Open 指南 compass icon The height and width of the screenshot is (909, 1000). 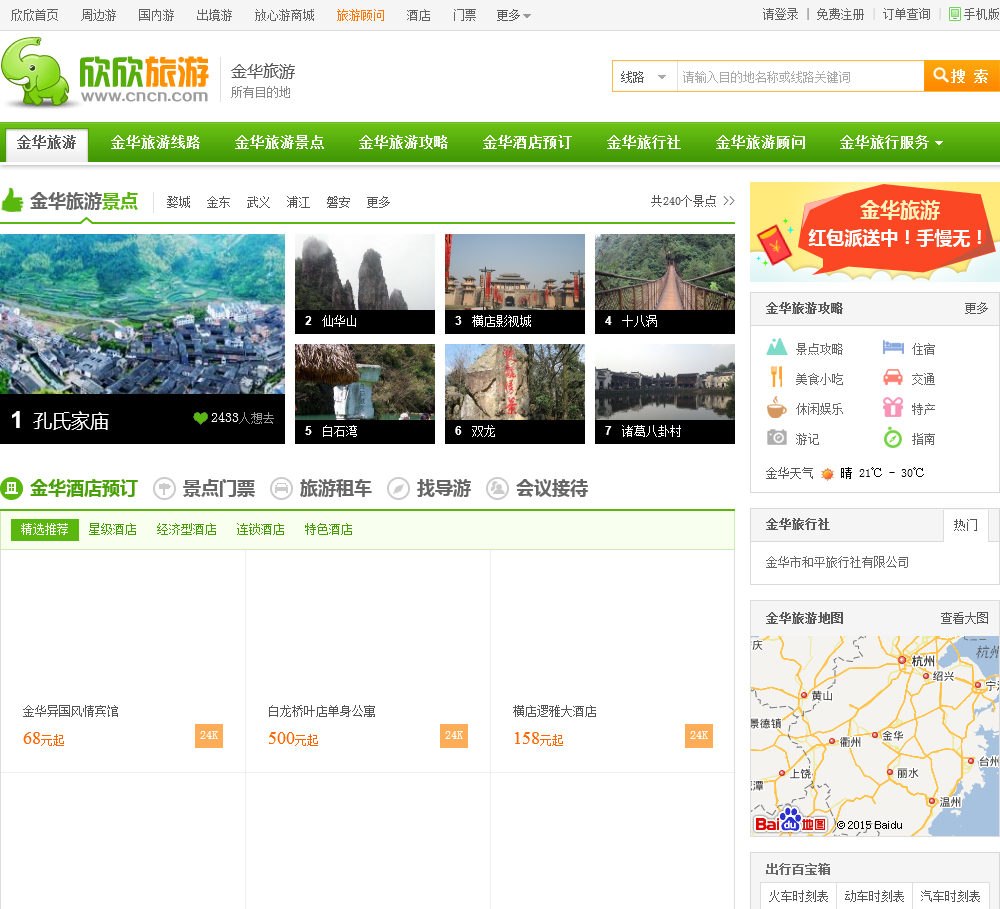point(893,438)
